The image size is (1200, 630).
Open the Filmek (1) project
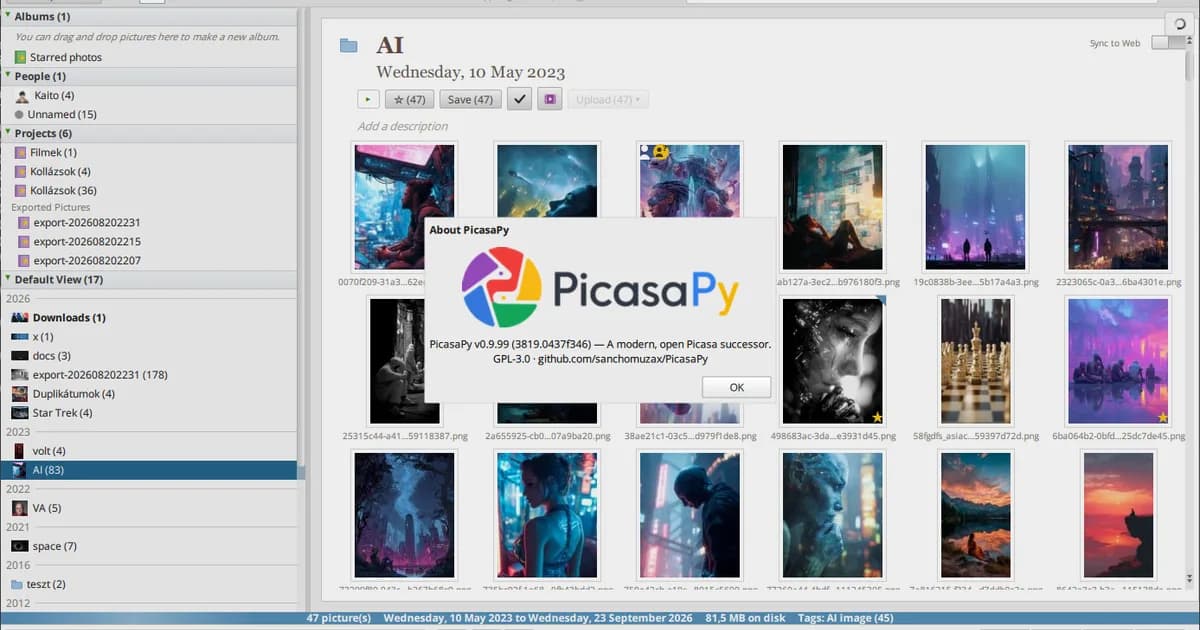53,152
